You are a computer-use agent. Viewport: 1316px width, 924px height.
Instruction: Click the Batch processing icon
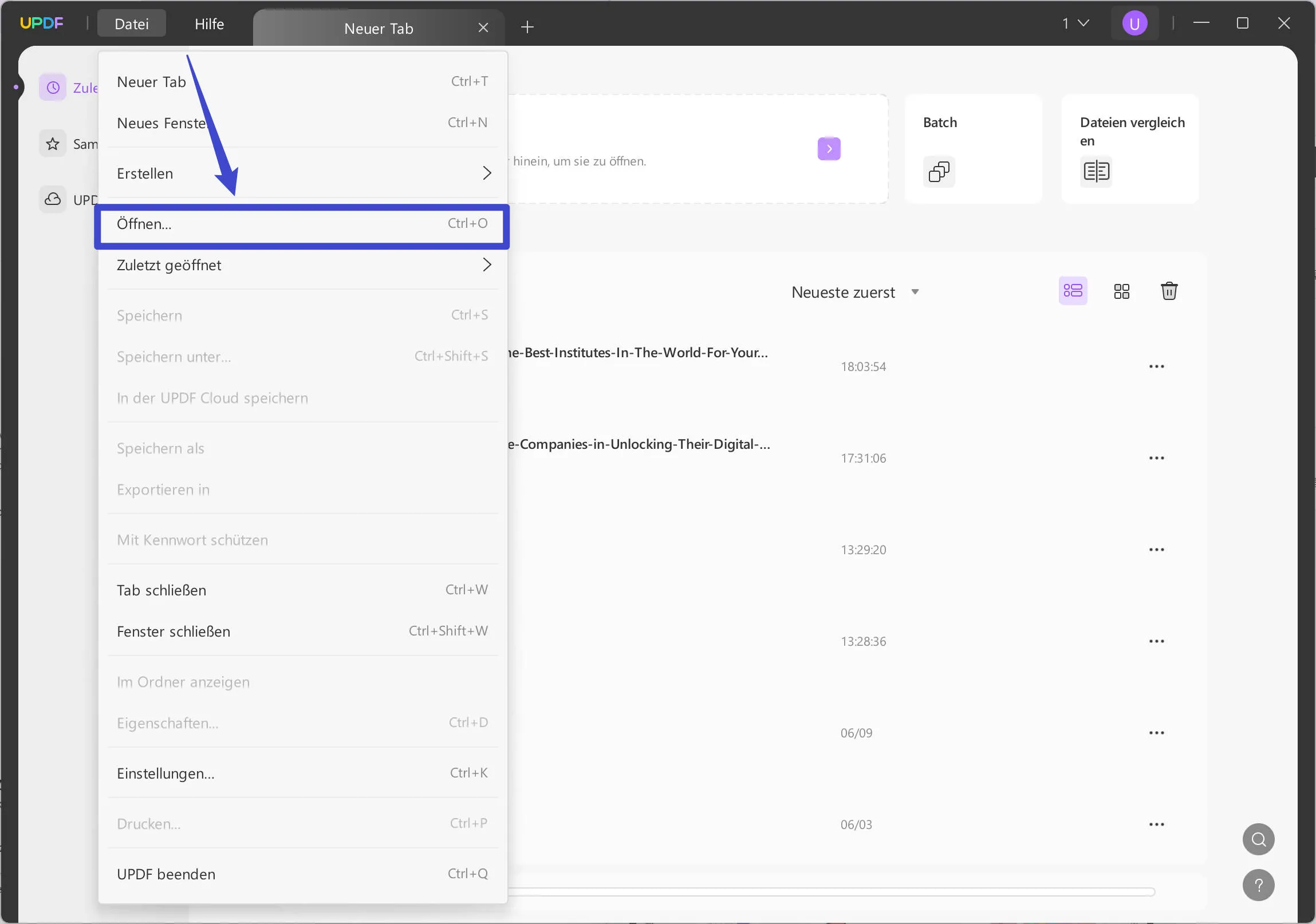pos(938,171)
